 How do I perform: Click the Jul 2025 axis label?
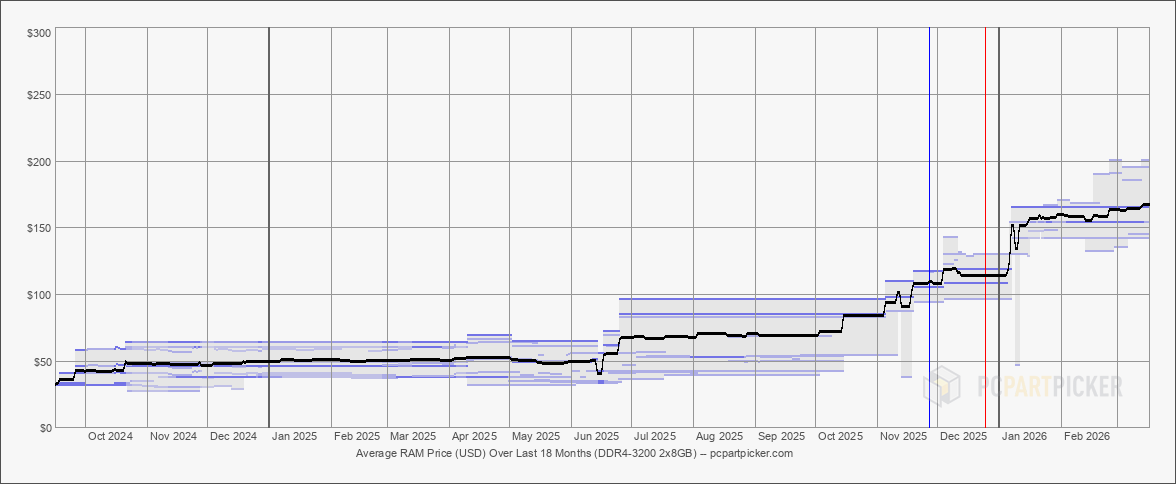655,436
